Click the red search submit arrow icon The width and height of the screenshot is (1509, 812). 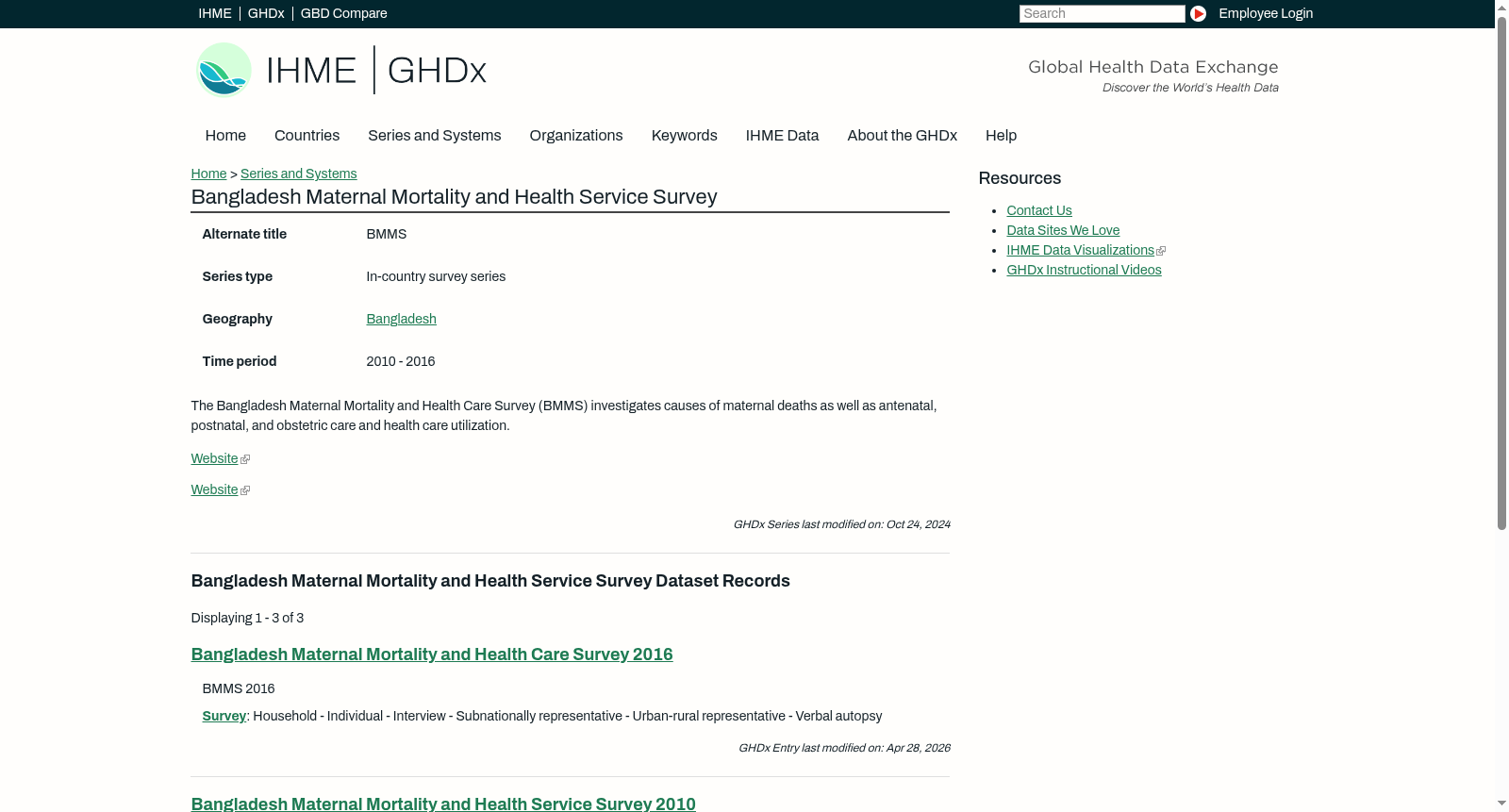[1198, 13]
